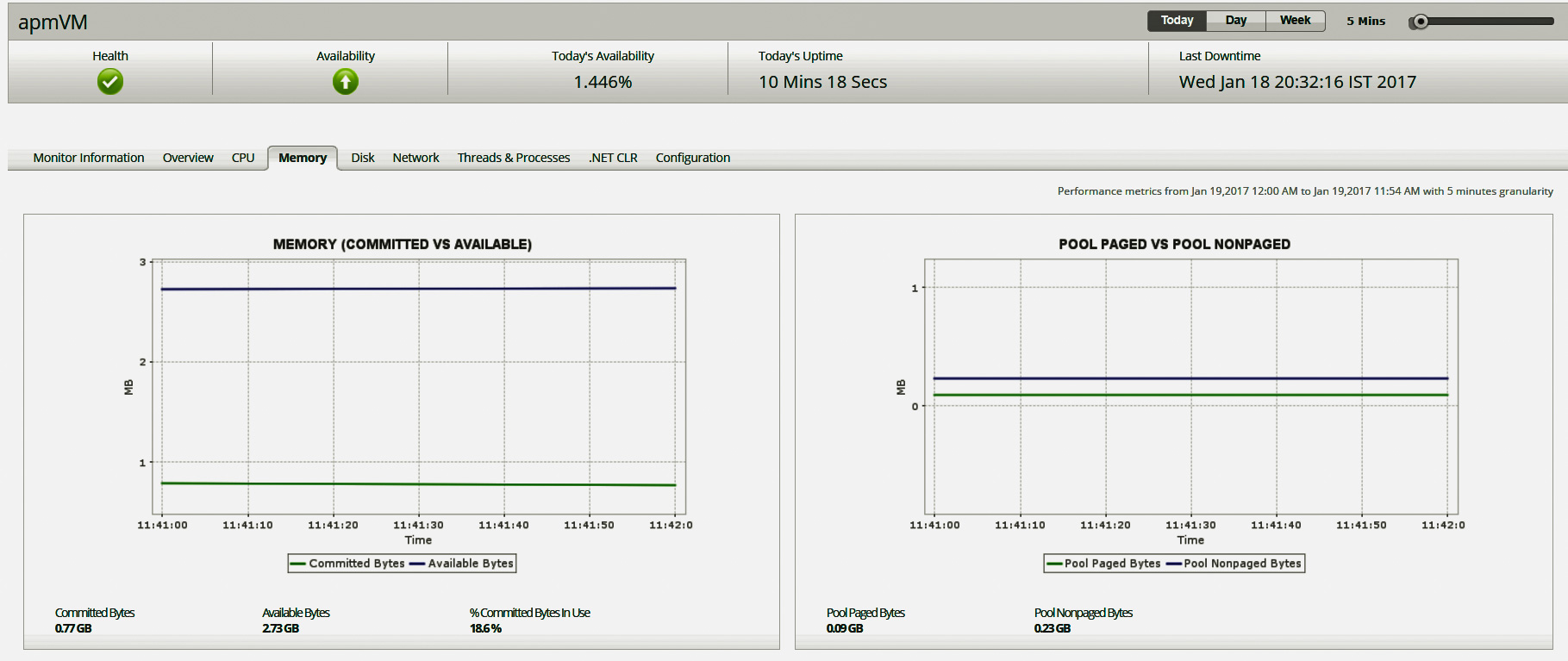Click the Committed Bytes 0.77 GB value
Viewport: 1568px width, 661px height.
pos(73,628)
